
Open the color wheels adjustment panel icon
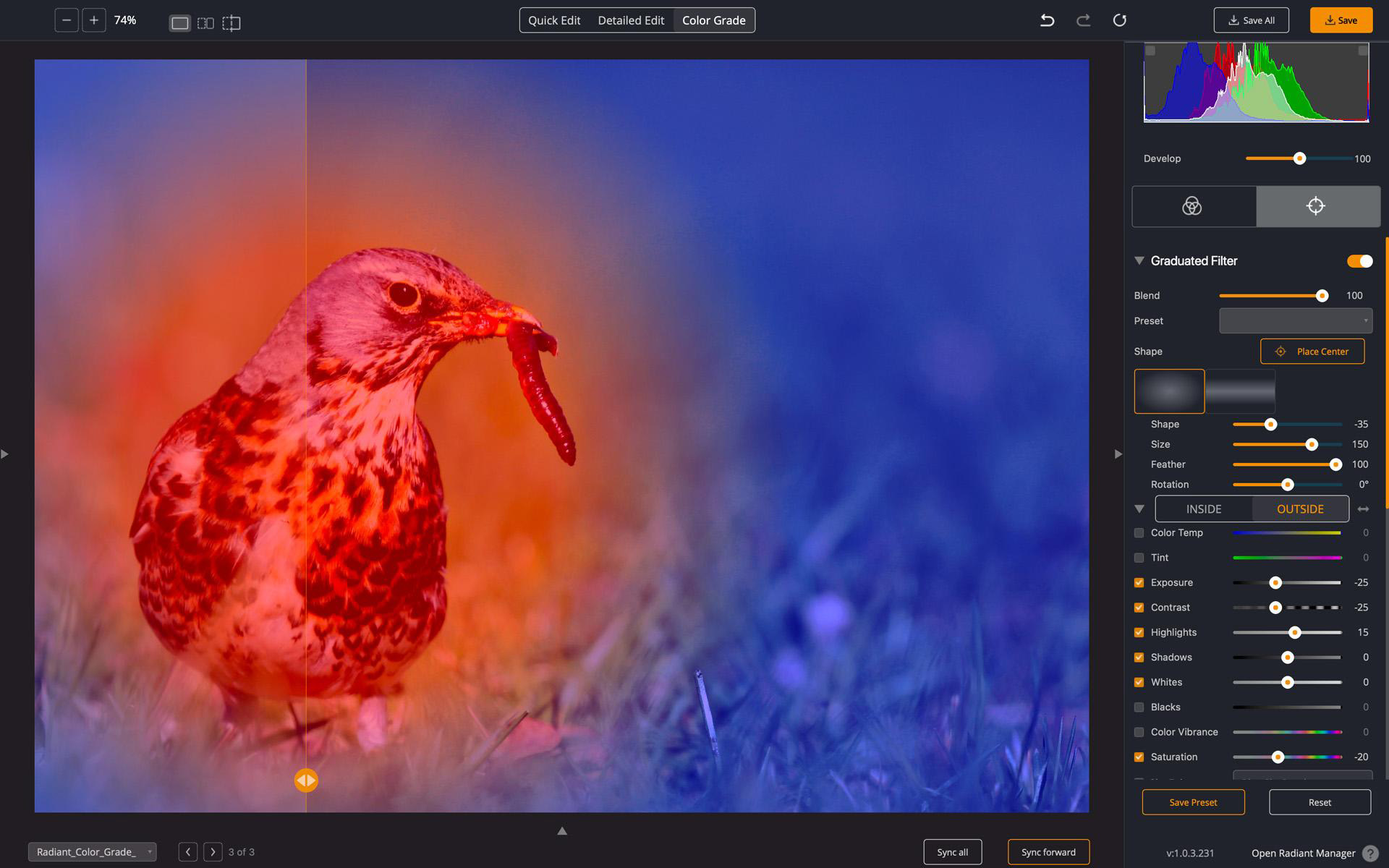tap(1194, 206)
